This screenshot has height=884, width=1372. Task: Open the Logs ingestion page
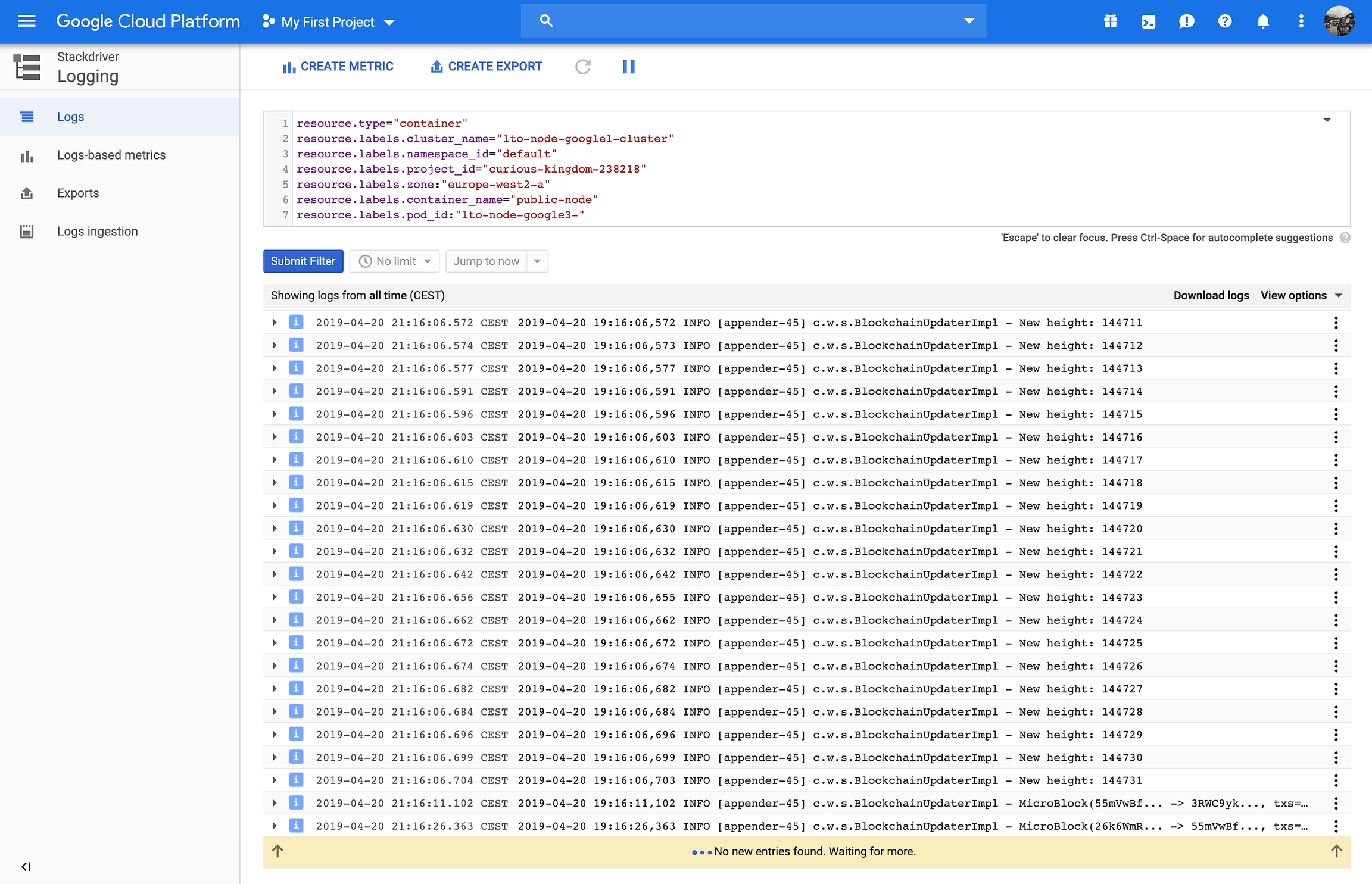click(120, 231)
